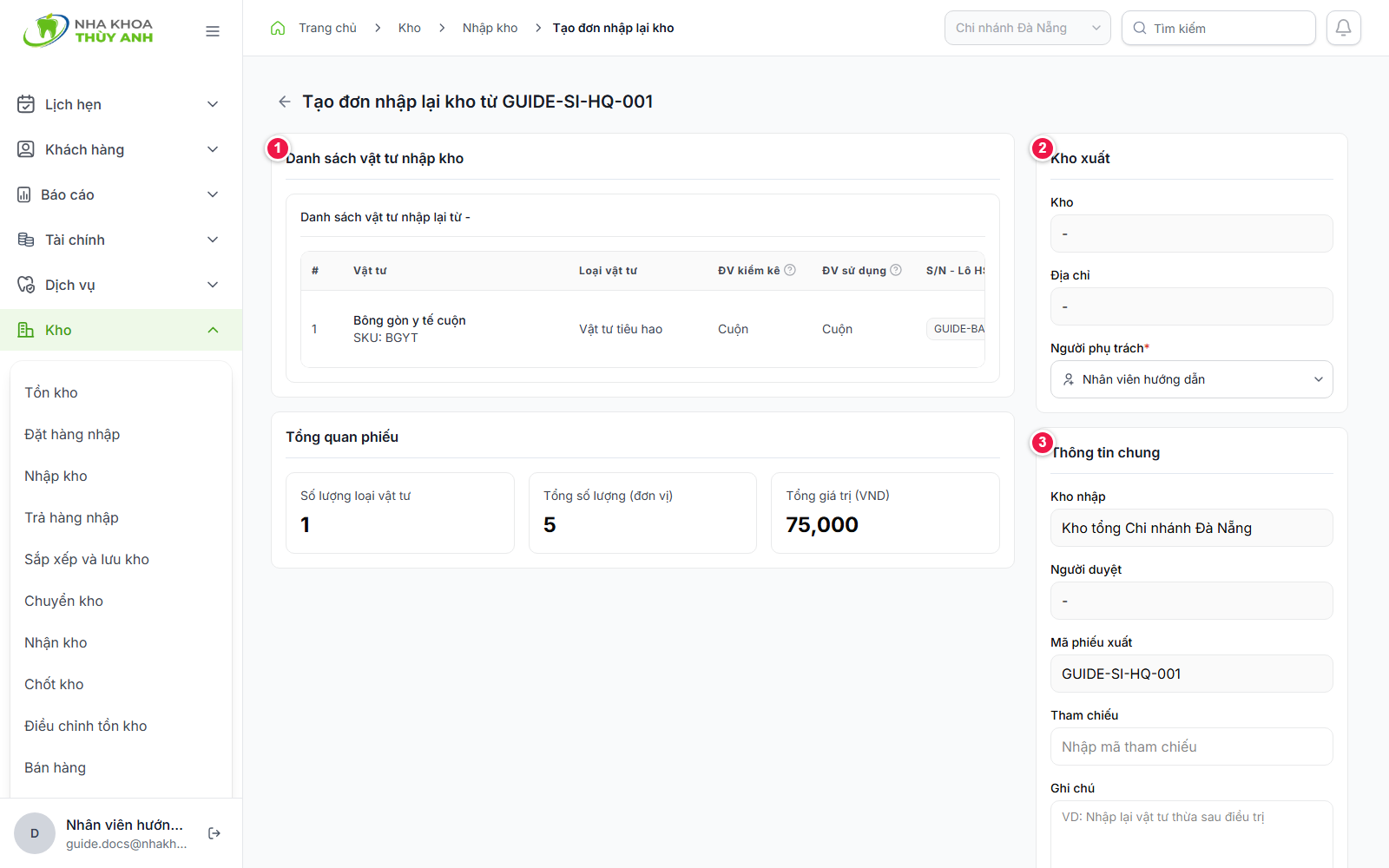Screen dimensions: 1389x868
Task: Focus the Tìm kiếm search field
Action: click(x=1219, y=28)
